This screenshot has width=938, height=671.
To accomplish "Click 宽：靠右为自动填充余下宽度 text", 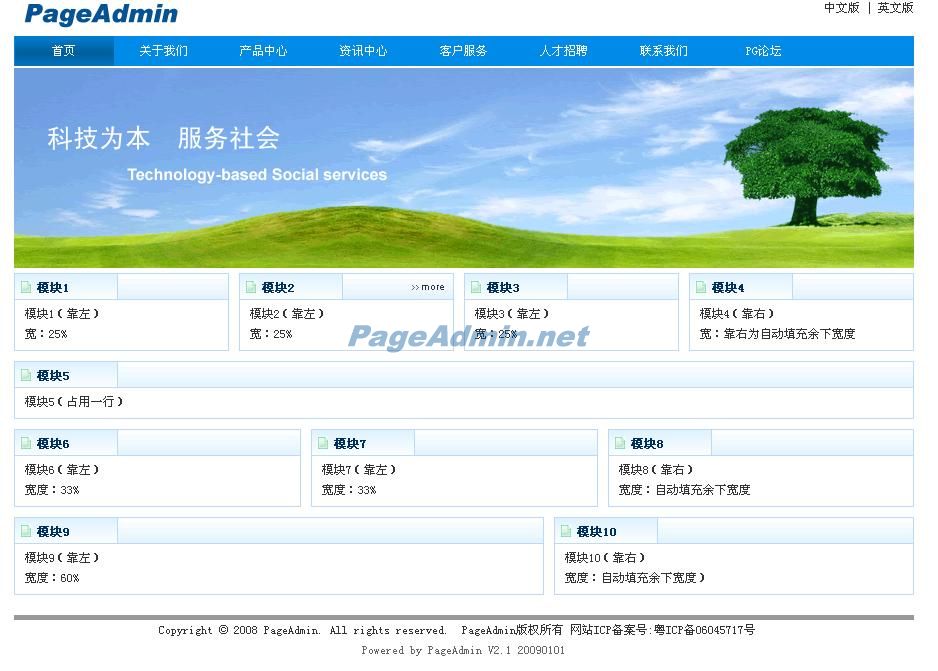I will point(777,334).
